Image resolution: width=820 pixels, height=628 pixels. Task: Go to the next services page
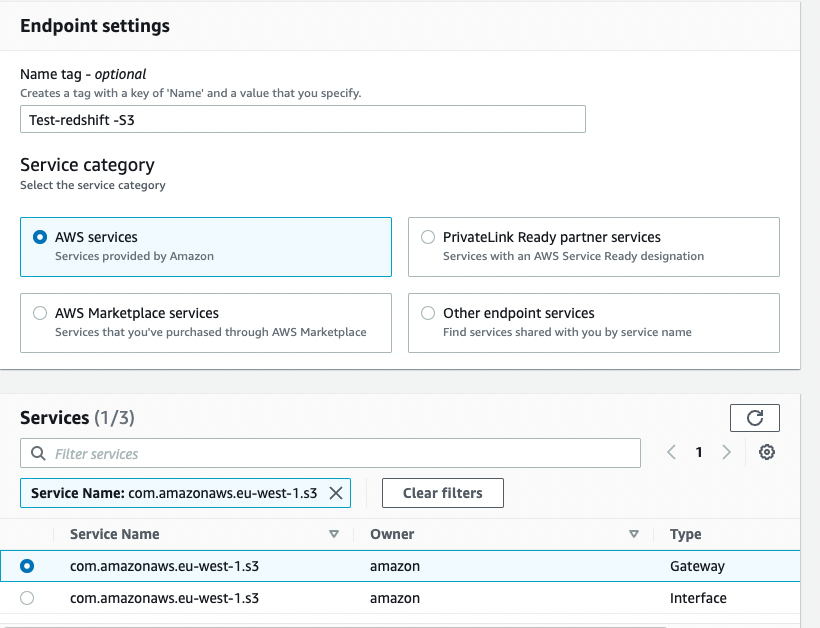point(727,453)
